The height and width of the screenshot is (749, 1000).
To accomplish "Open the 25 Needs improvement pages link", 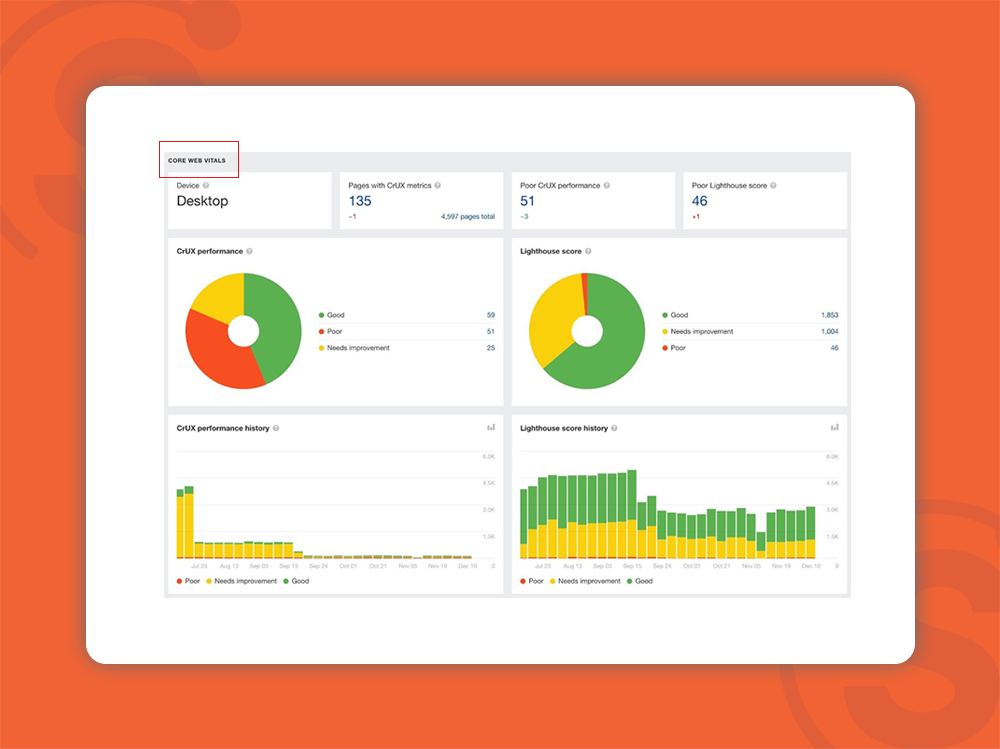I will click(x=490, y=348).
